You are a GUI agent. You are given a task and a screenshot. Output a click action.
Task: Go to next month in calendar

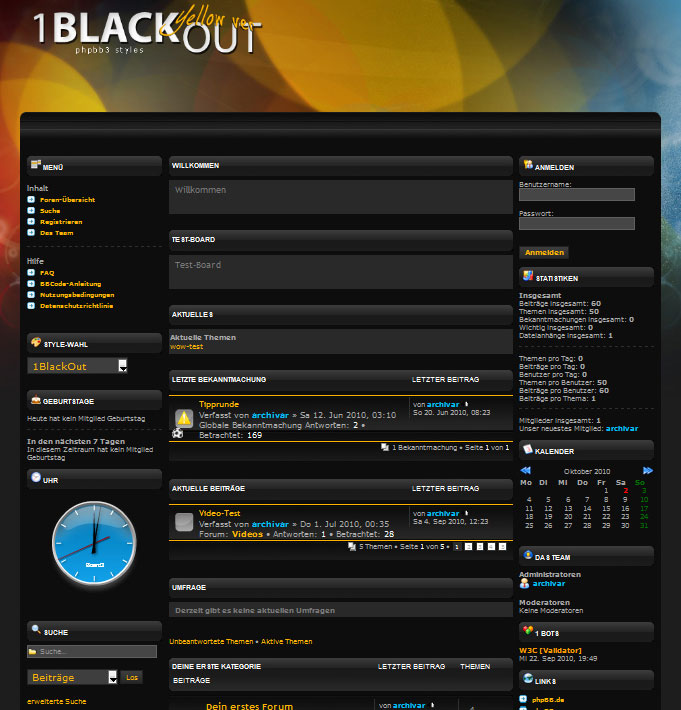pyautogui.click(x=647, y=470)
